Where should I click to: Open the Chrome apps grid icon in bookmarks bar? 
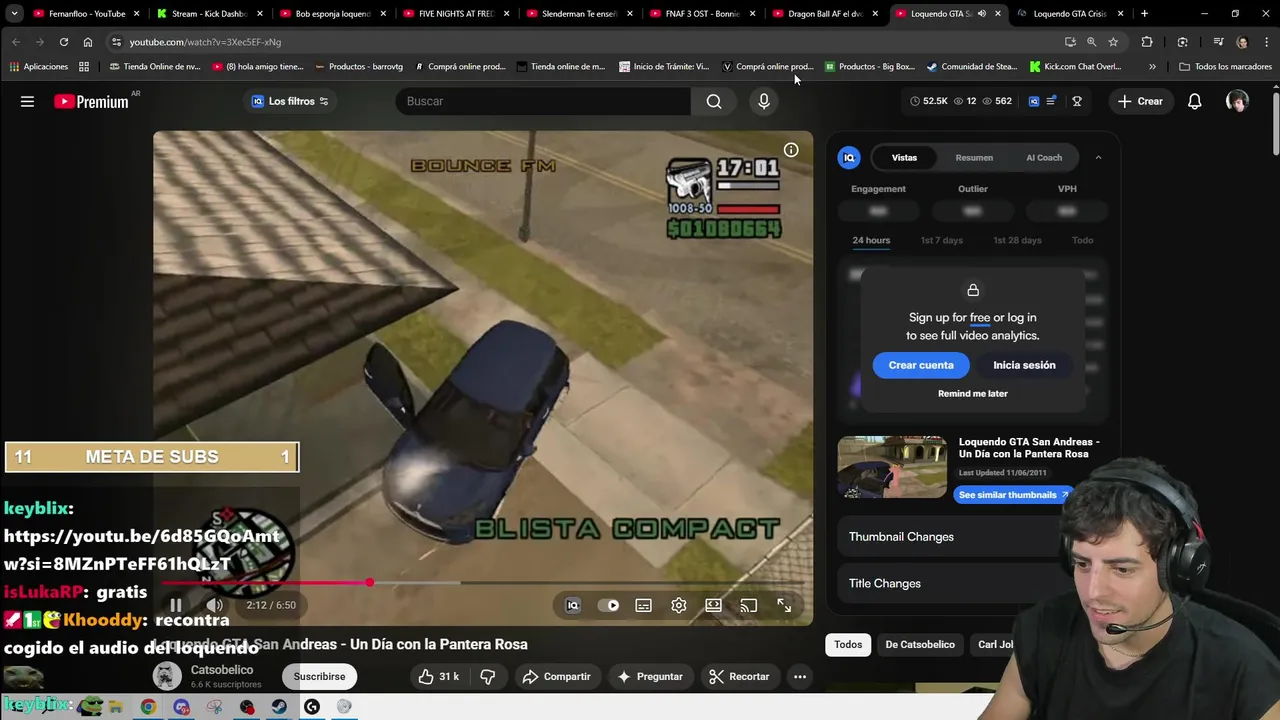pos(84,67)
